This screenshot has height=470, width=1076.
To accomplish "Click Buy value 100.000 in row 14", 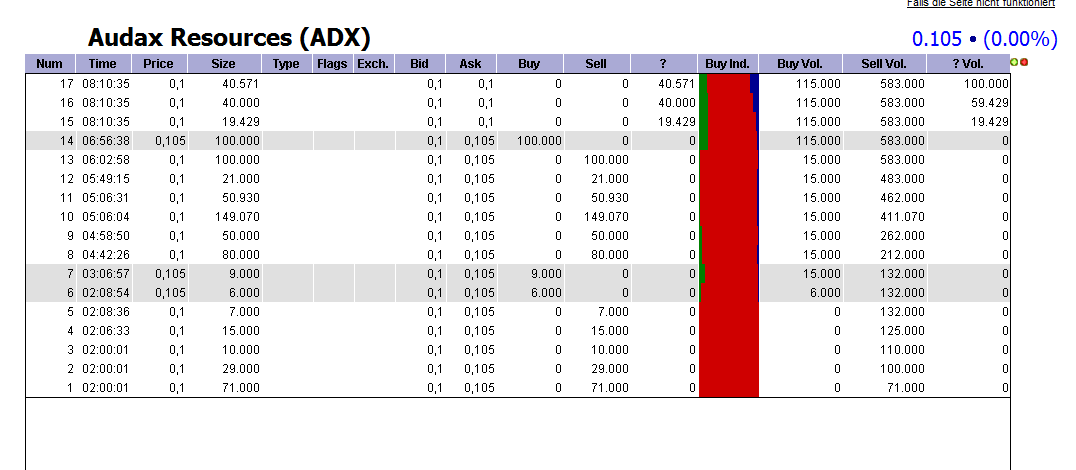I will (x=541, y=141).
